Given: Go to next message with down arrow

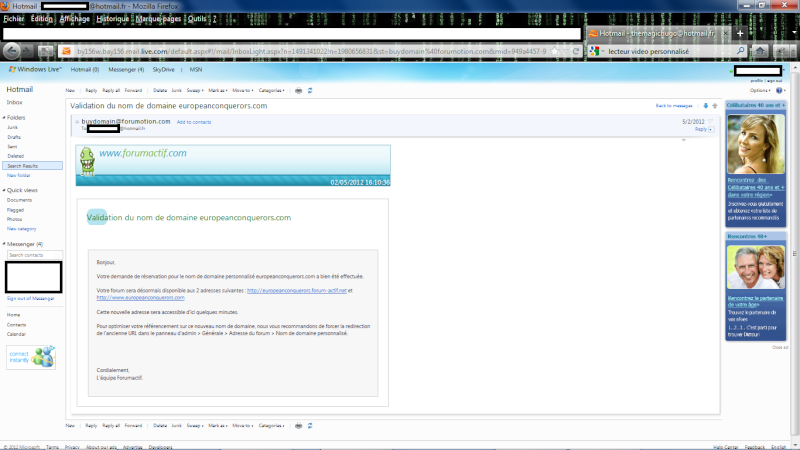Looking at the screenshot, I should coord(706,106).
